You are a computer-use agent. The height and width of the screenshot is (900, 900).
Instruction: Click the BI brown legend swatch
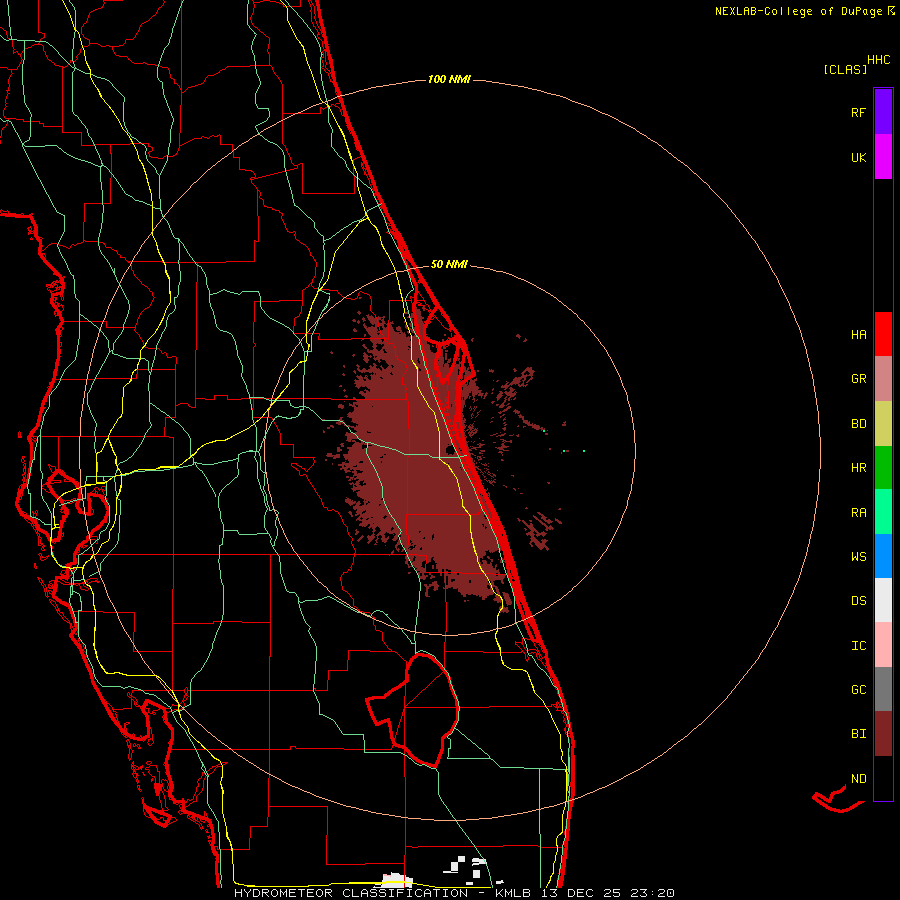(883, 734)
